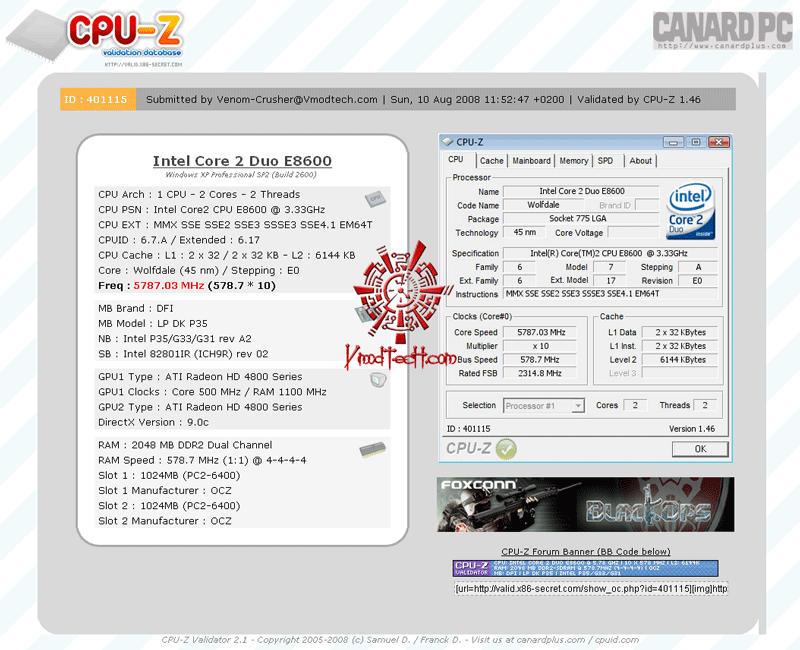This screenshot has width=800, height=650.
Task: Open the Canard PC logo link
Action: coord(722,31)
